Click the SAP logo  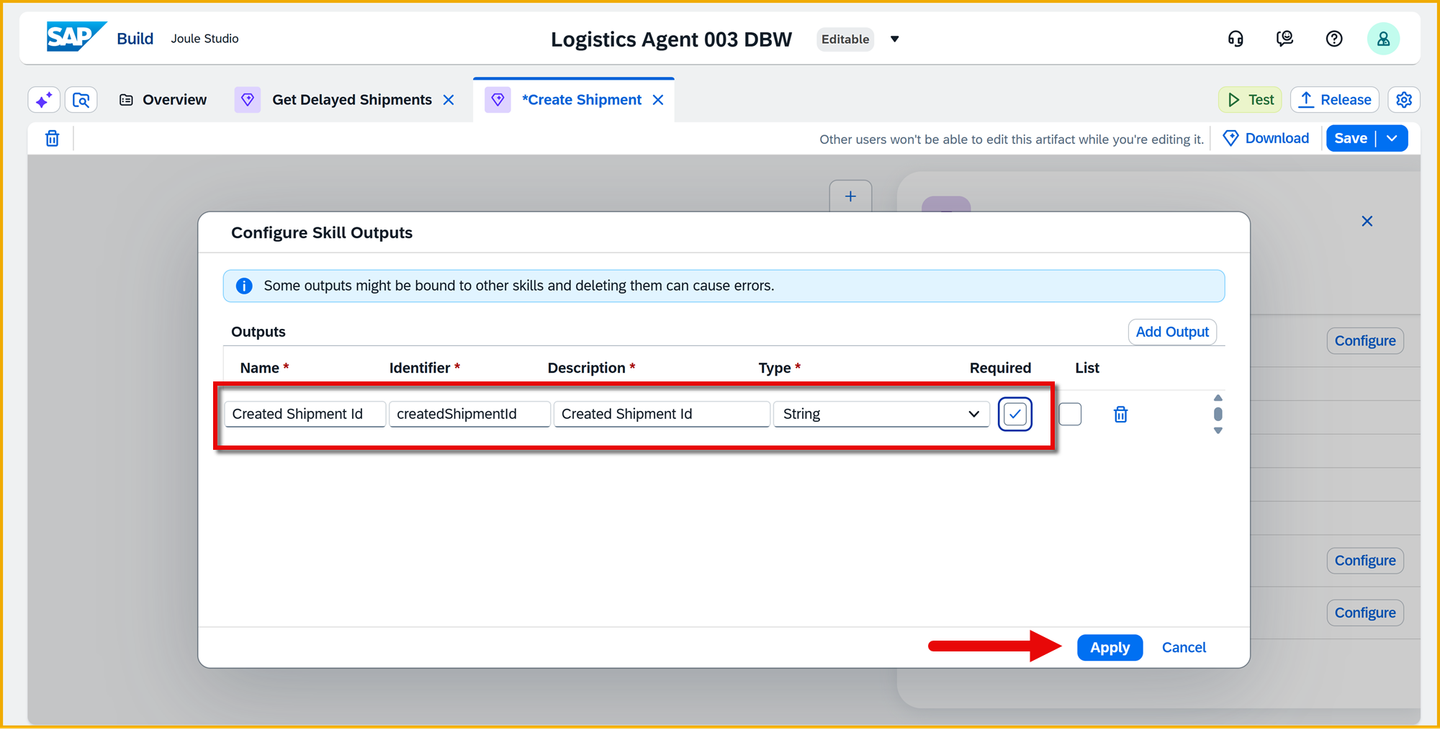coord(76,38)
